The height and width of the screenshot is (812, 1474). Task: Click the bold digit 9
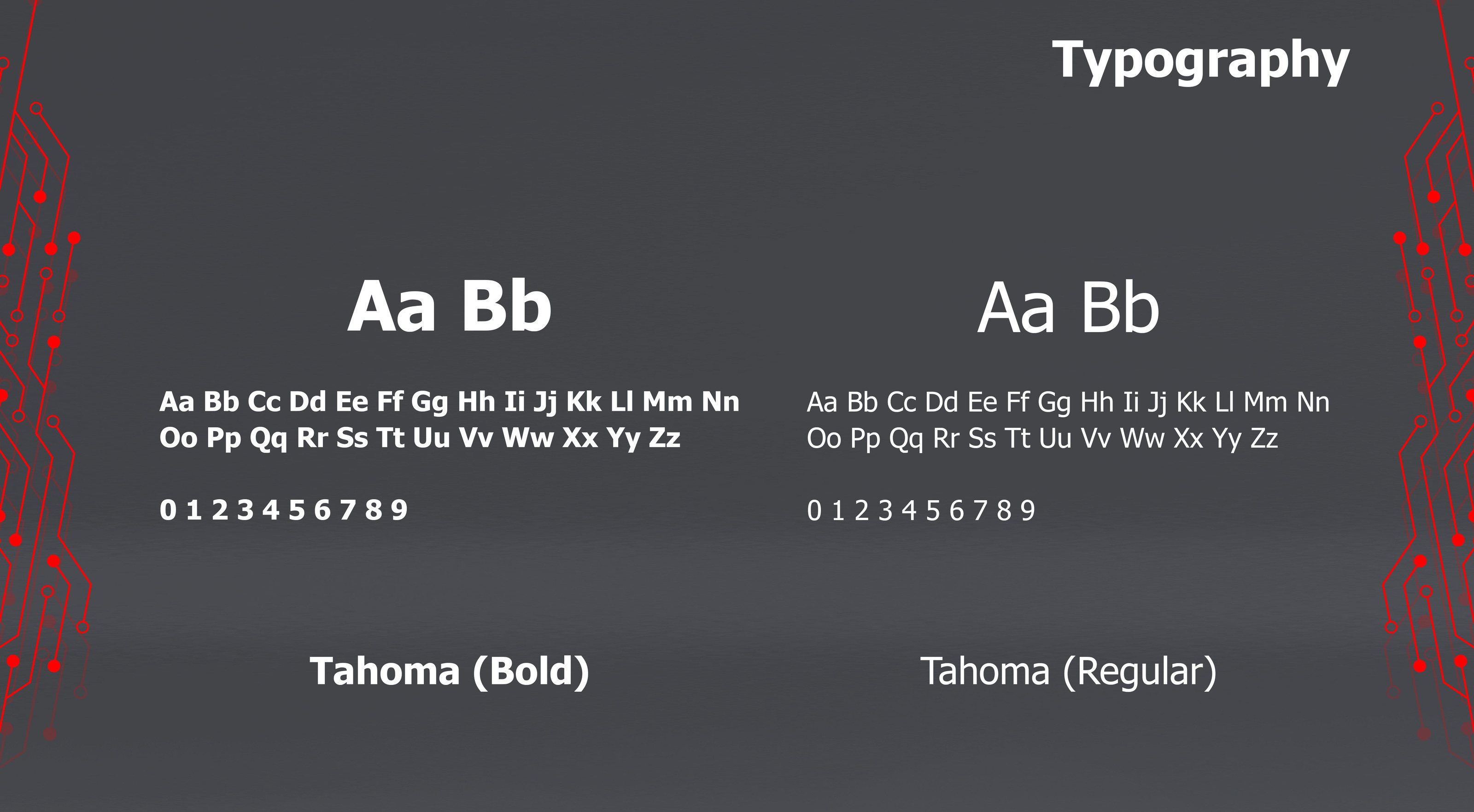(399, 510)
